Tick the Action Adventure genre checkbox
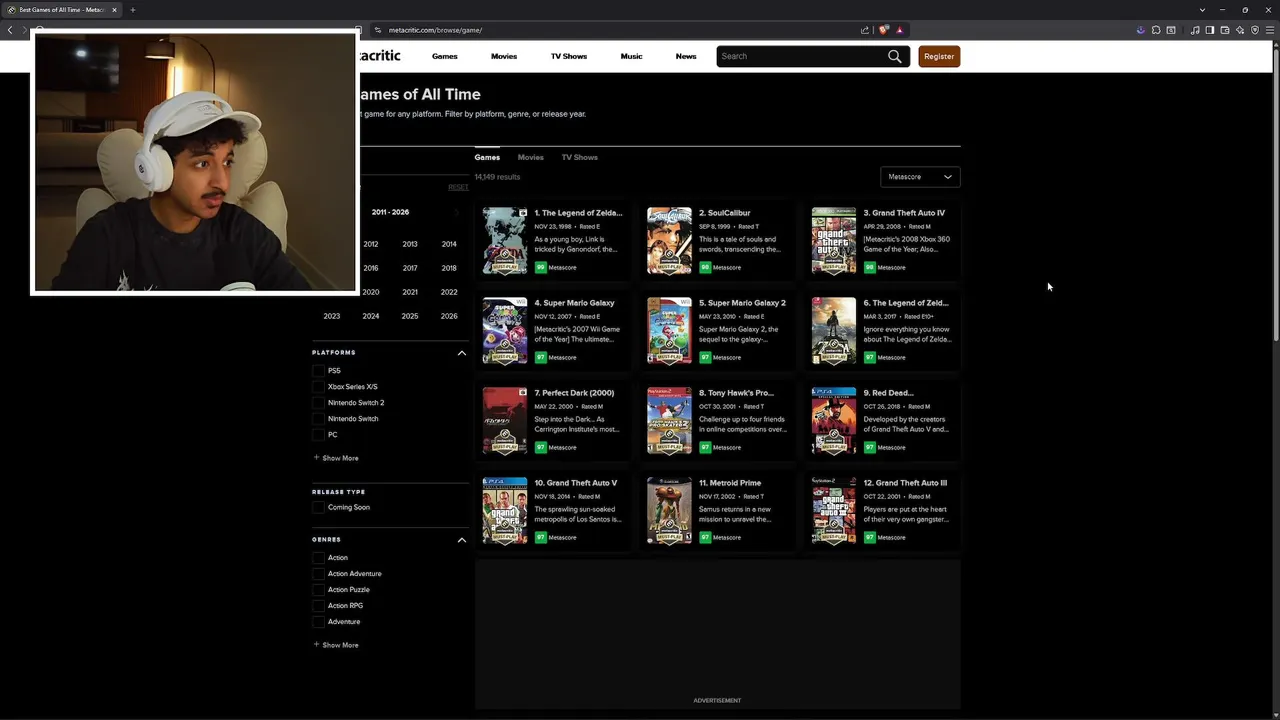This screenshot has height=720, width=1280. 318,574
